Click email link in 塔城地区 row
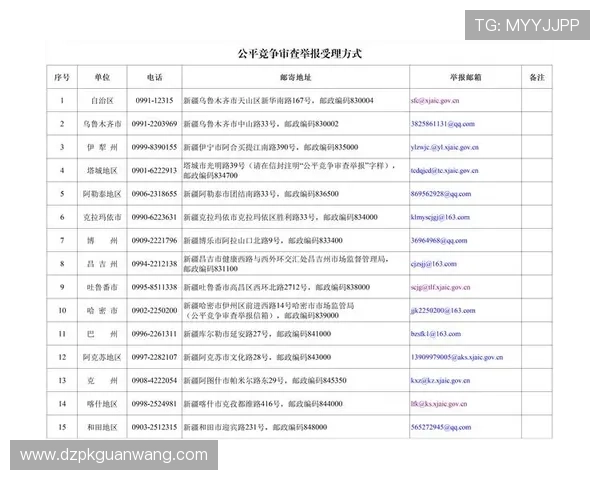Image resolution: width=600 pixels, height=480 pixels. coord(445,171)
